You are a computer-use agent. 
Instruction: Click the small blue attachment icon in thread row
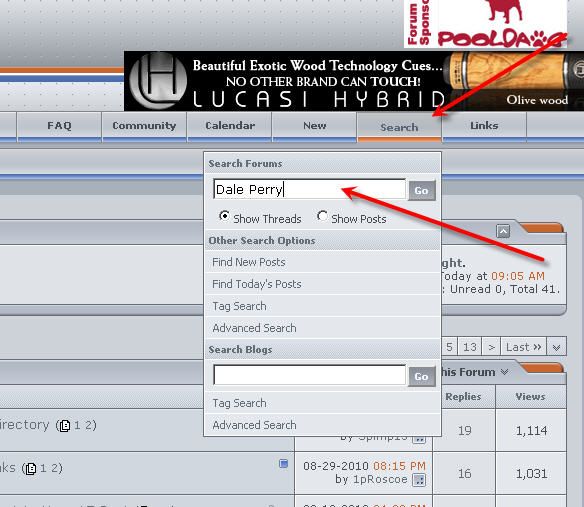click(283, 463)
